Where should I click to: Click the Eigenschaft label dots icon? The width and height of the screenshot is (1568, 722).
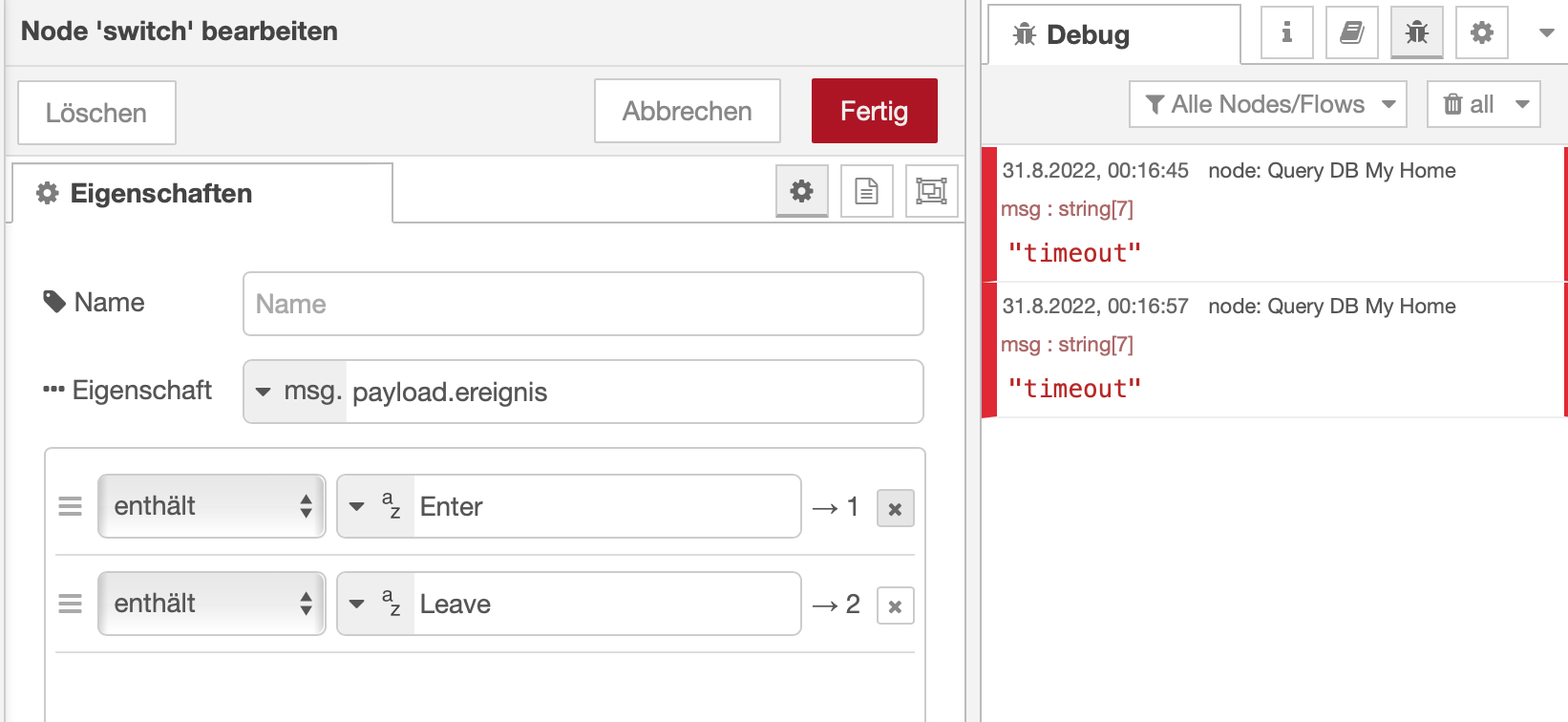53,390
